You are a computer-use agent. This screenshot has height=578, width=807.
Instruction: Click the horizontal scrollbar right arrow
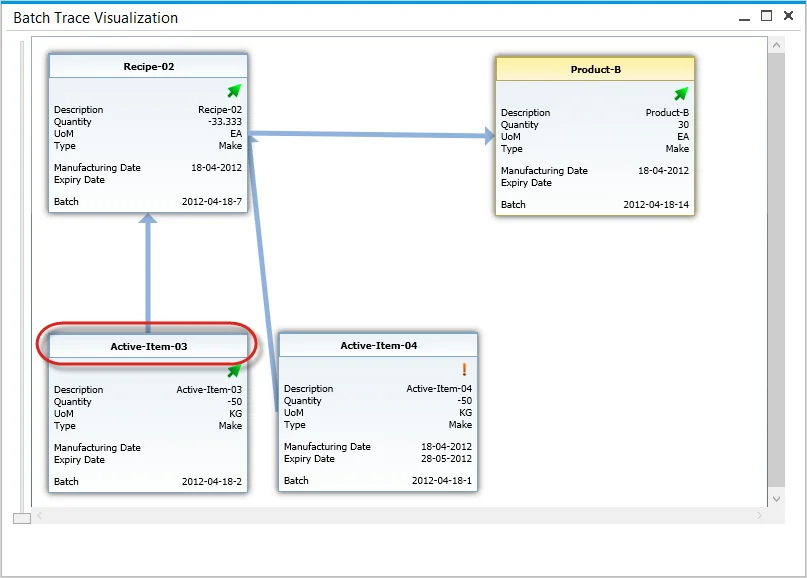point(759,516)
